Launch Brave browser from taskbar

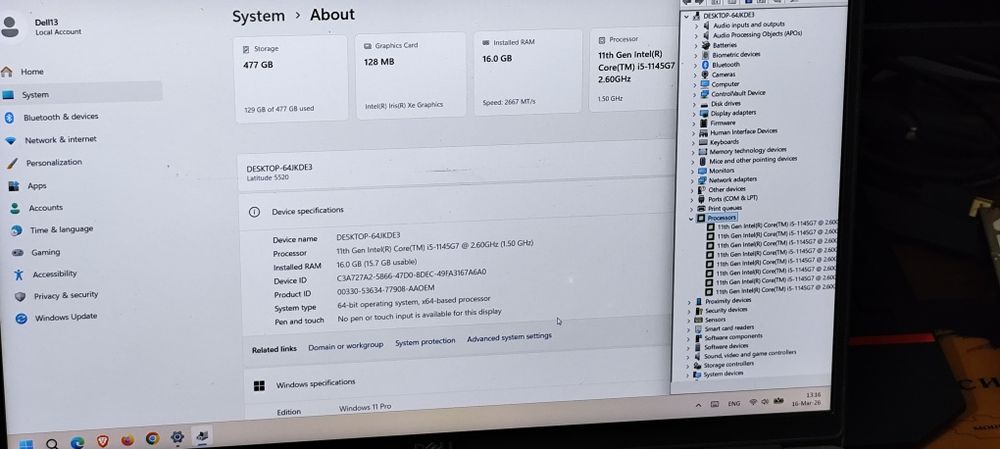tap(102, 441)
